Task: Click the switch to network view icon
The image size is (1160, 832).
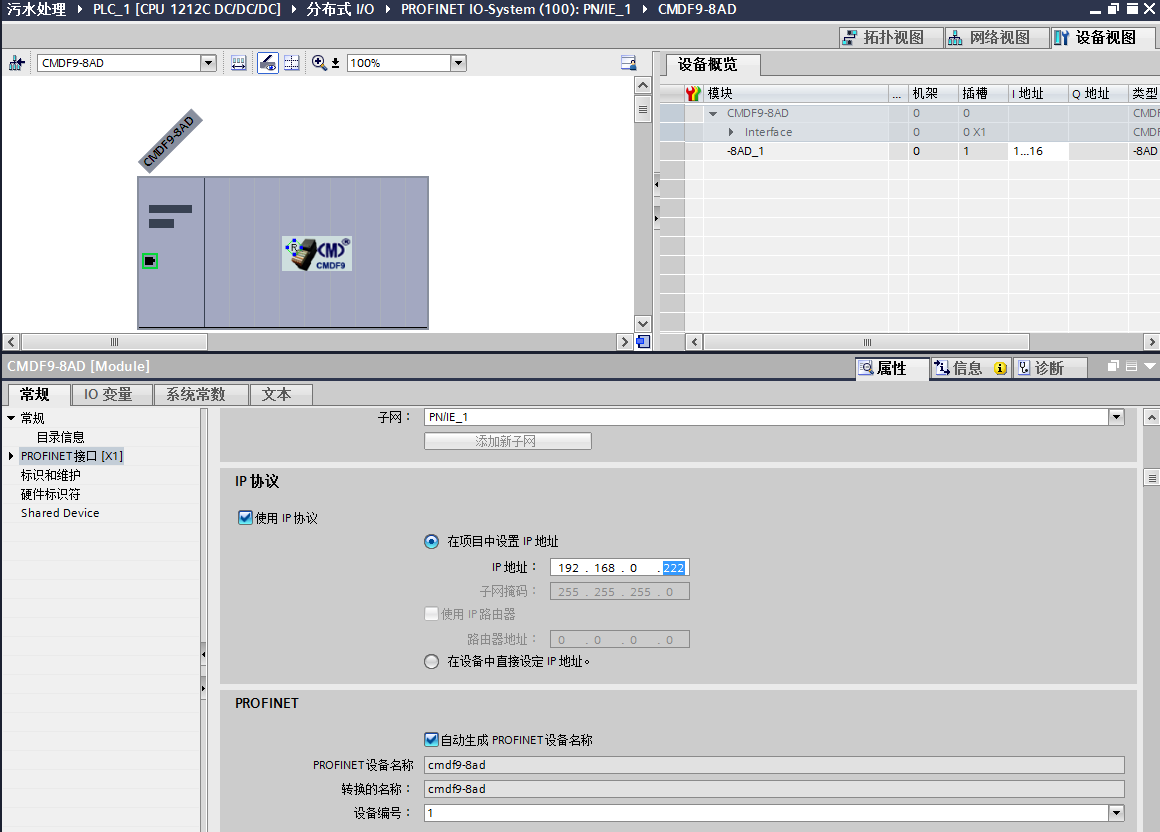Action: (x=17, y=63)
